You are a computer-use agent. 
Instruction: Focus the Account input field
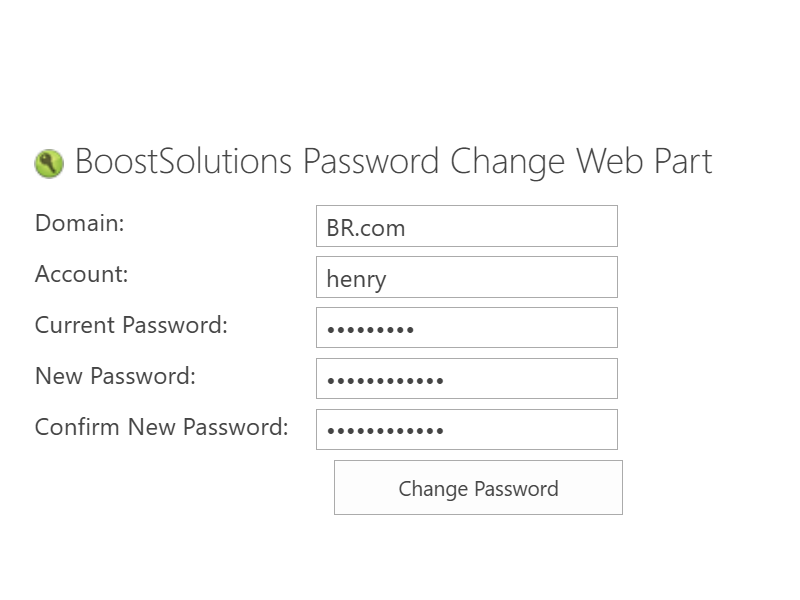[467, 277]
